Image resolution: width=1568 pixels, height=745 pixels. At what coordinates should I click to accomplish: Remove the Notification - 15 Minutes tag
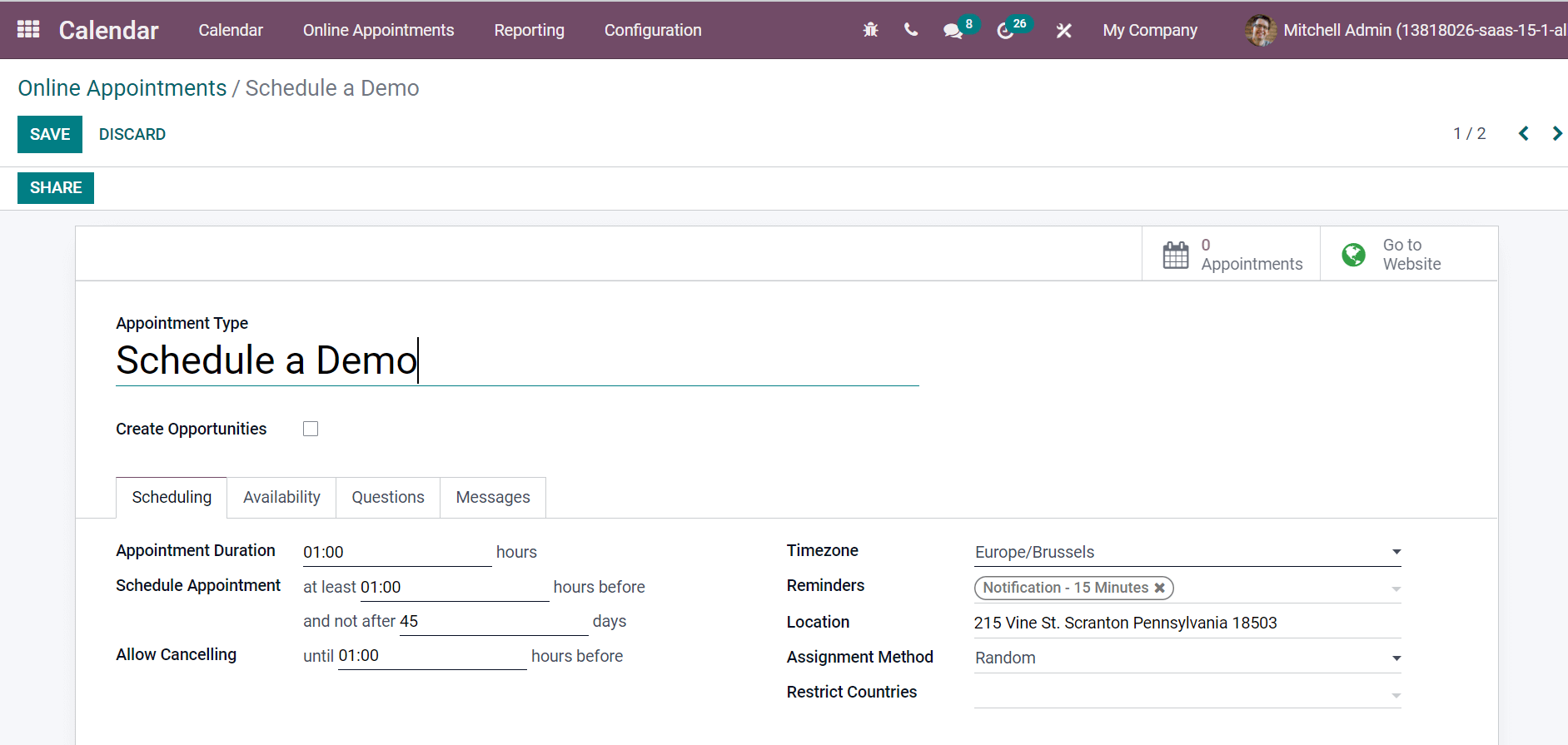coord(1159,588)
